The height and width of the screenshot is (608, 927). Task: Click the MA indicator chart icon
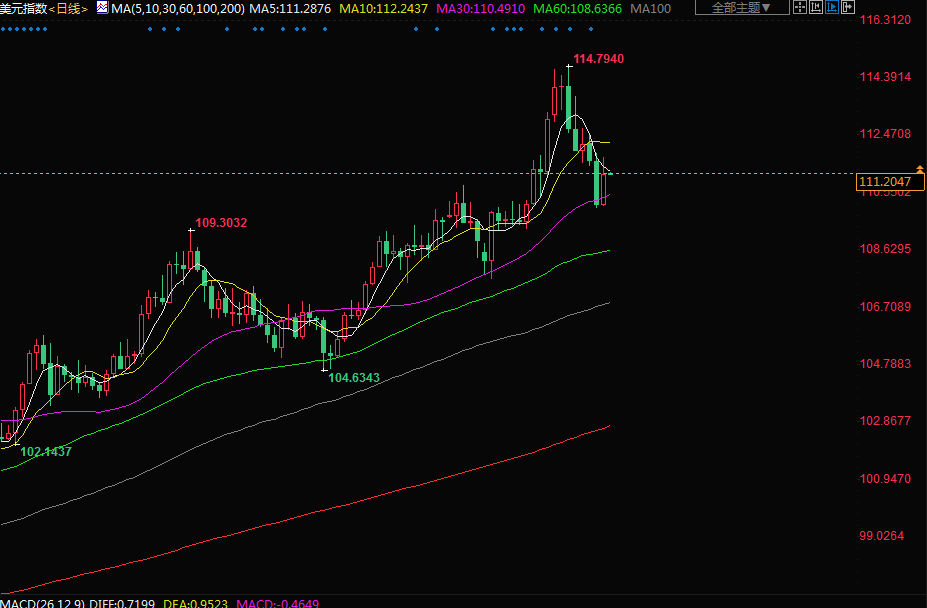click(x=103, y=8)
